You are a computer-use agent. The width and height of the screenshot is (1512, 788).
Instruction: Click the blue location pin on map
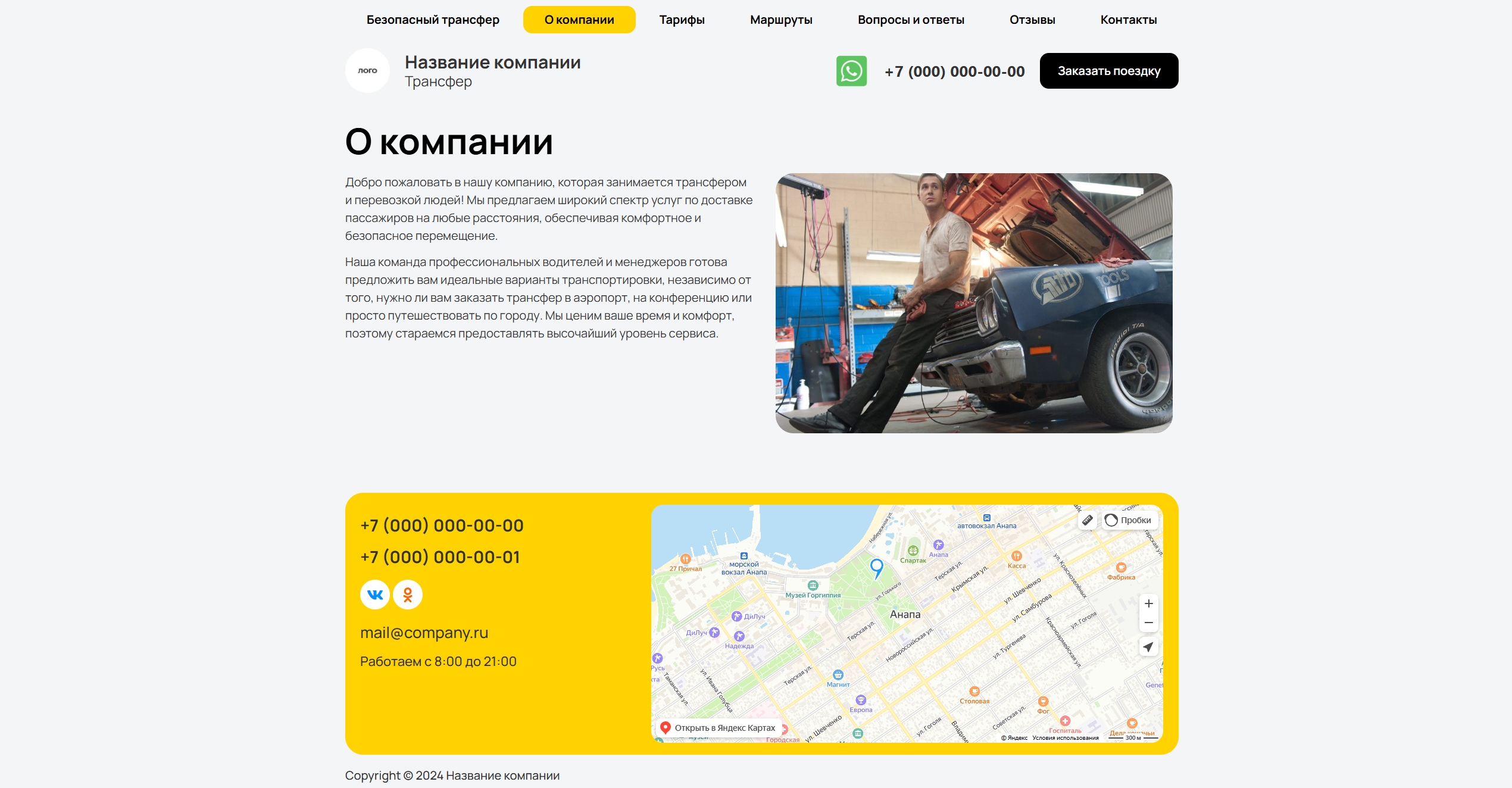[876, 568]
